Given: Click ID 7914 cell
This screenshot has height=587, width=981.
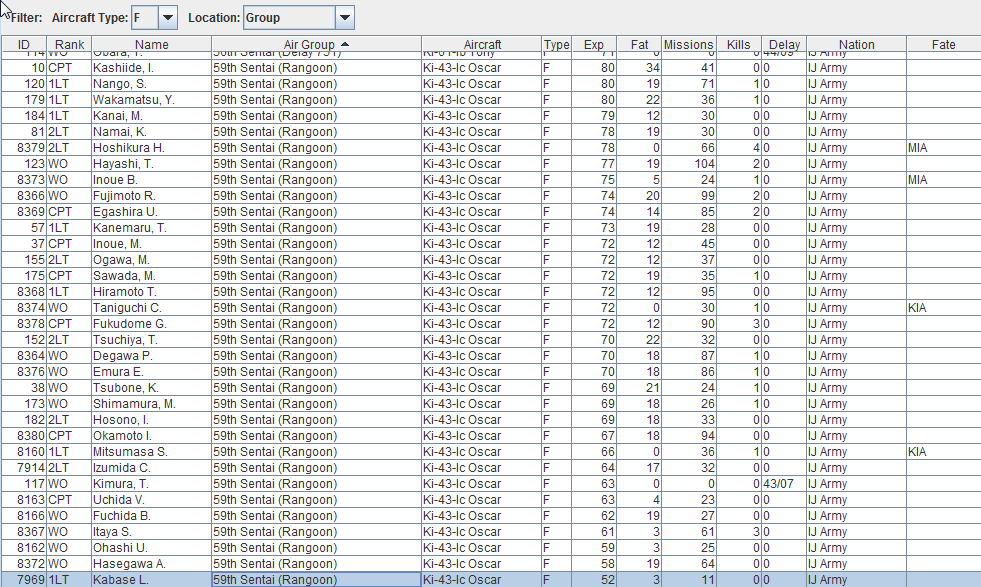Looking at the screenshot, I should 24,467.
